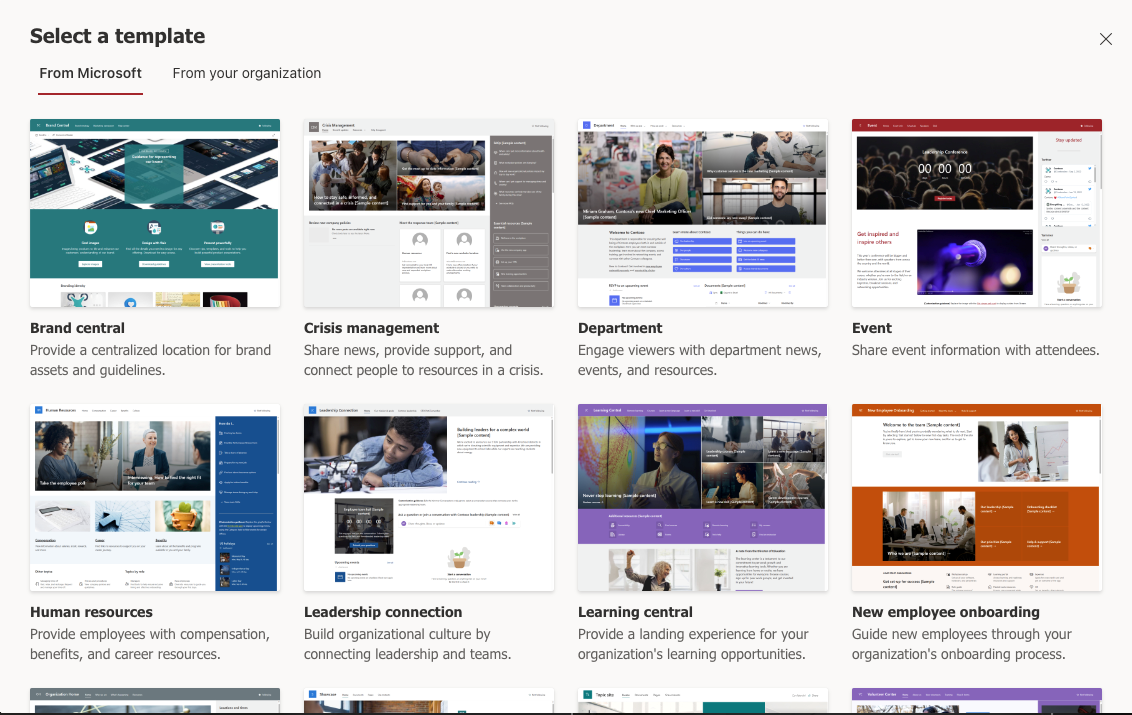Open the Human resources template preview
This screenshot has height=715, width=1132.
[x=154, y=497]
